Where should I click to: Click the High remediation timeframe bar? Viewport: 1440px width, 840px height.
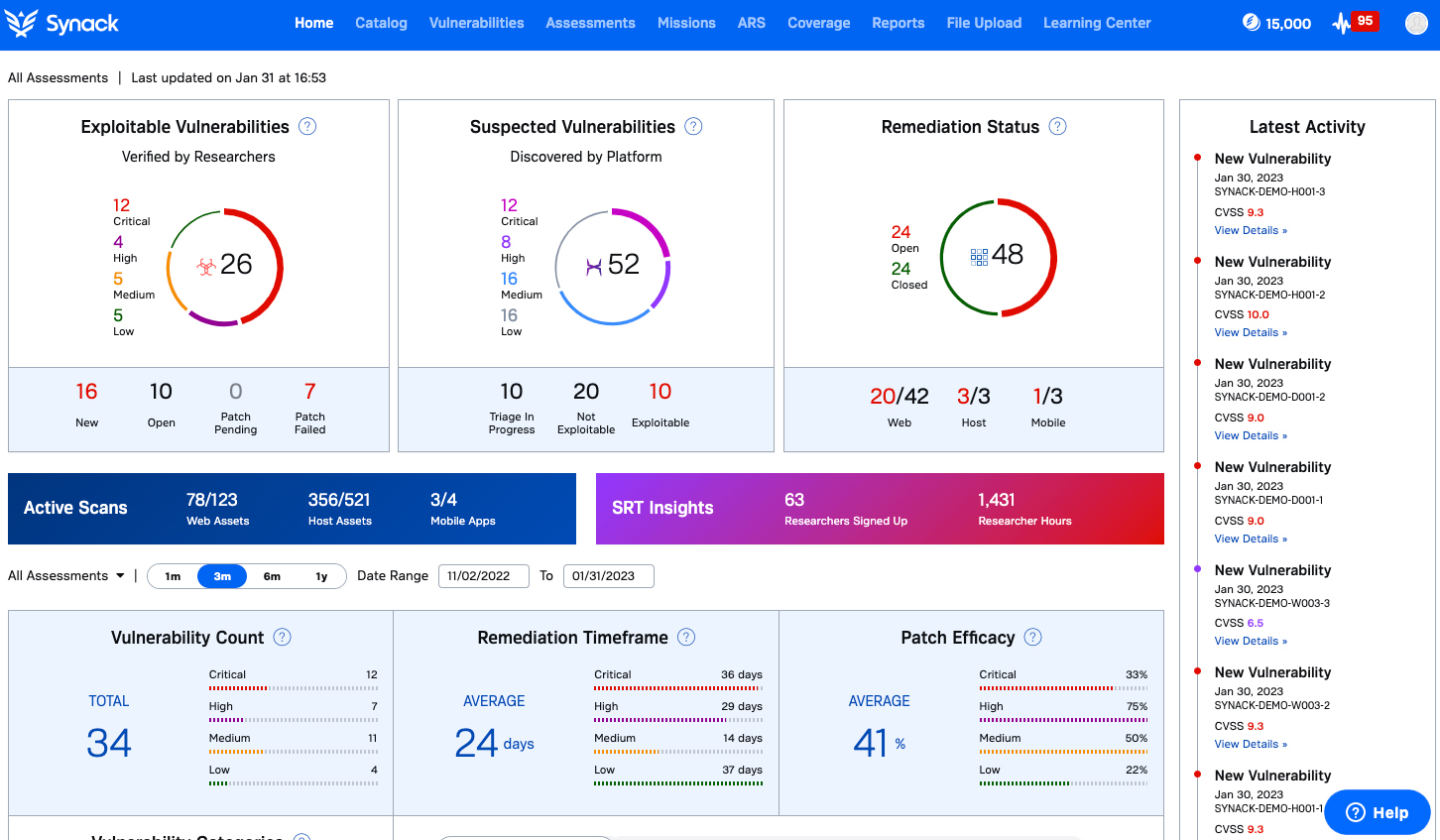[x=678, y=719]
